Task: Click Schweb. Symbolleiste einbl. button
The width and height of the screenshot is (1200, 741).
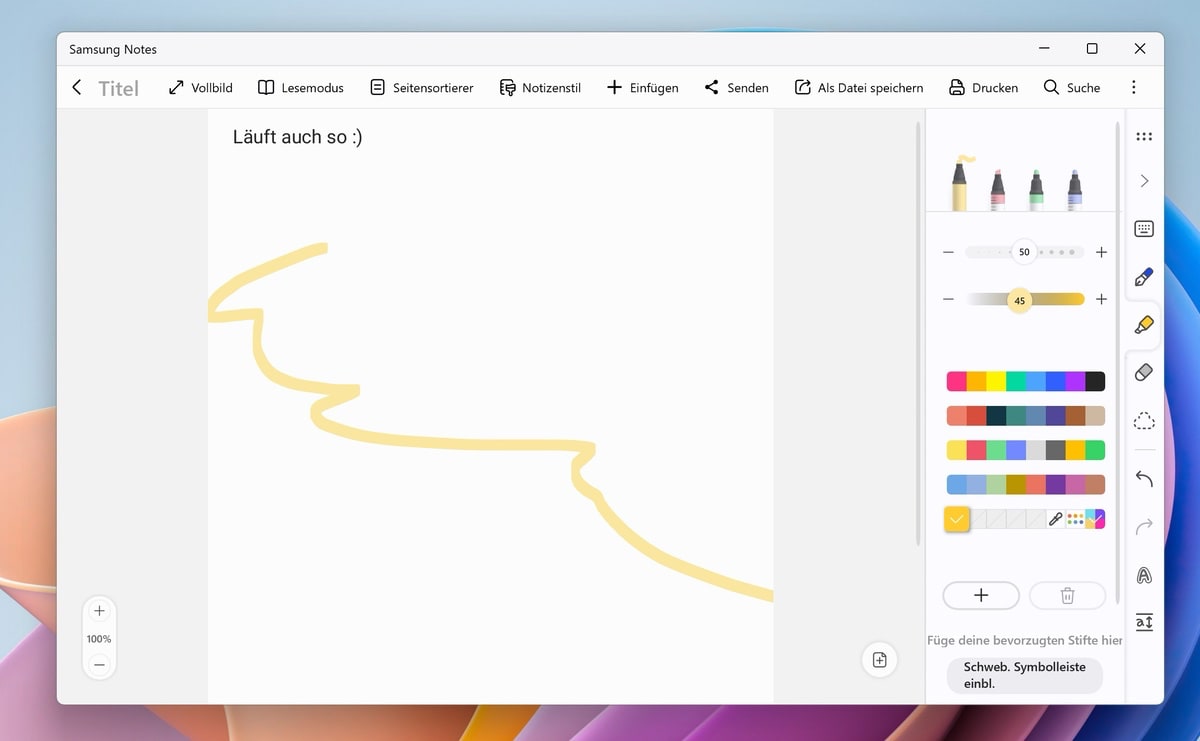Action: pos(1024,675)
